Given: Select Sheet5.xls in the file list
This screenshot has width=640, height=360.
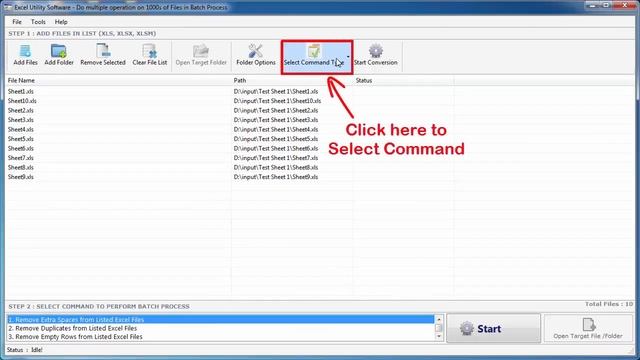Looking at the screenshot, I should (20, 139).
